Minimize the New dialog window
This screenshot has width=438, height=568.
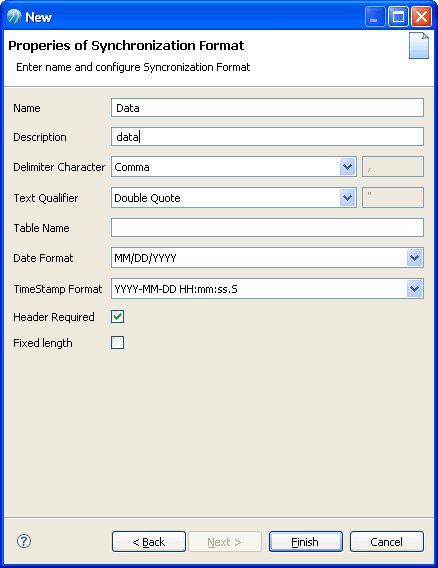pos(375,17)
